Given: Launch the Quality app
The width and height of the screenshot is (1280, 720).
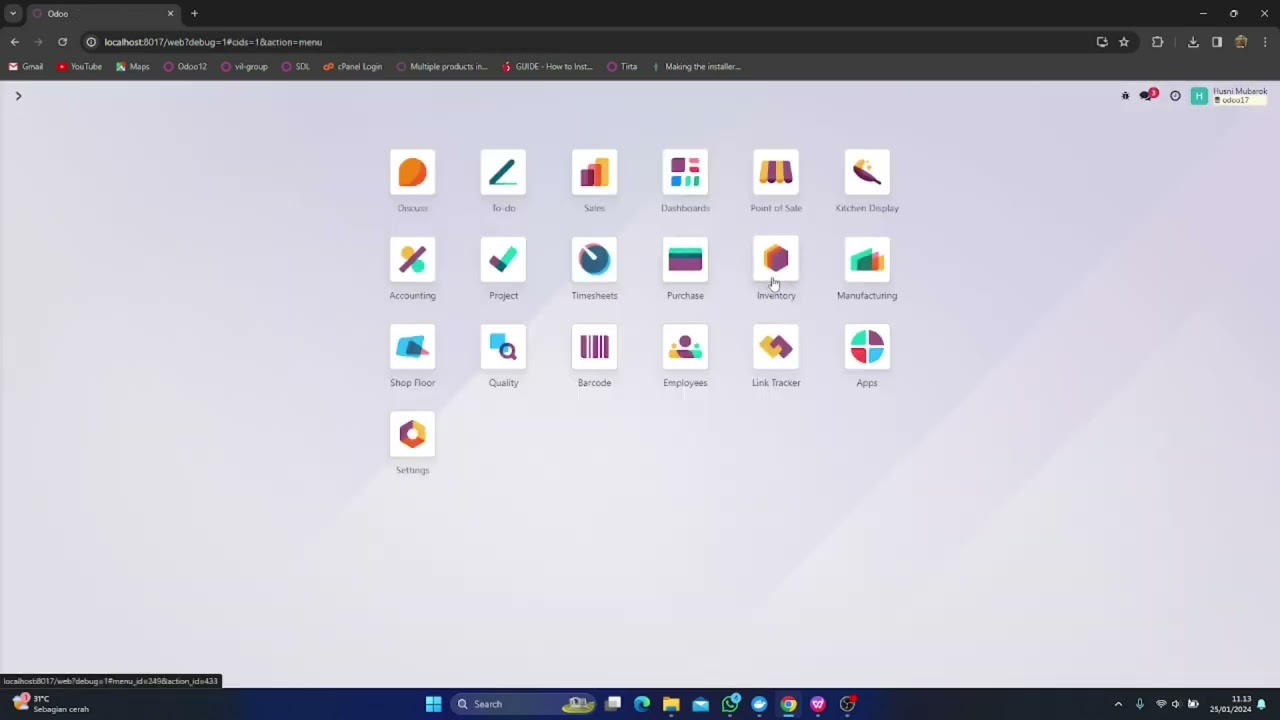Looking at the screenshot, I should pyautogui.click(x=503, y=347).
